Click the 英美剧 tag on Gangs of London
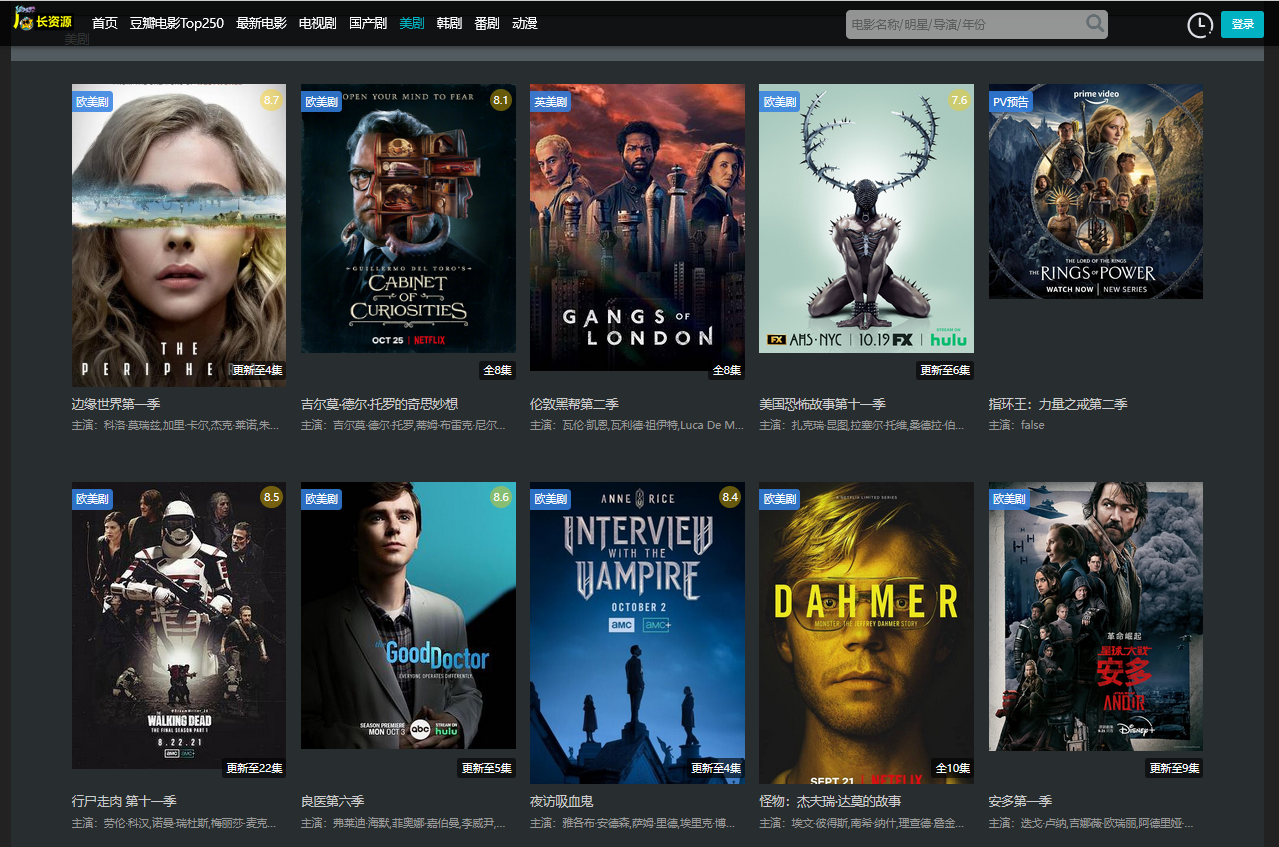The height and width of the screenshot is (847, 1279). (550, 101)
